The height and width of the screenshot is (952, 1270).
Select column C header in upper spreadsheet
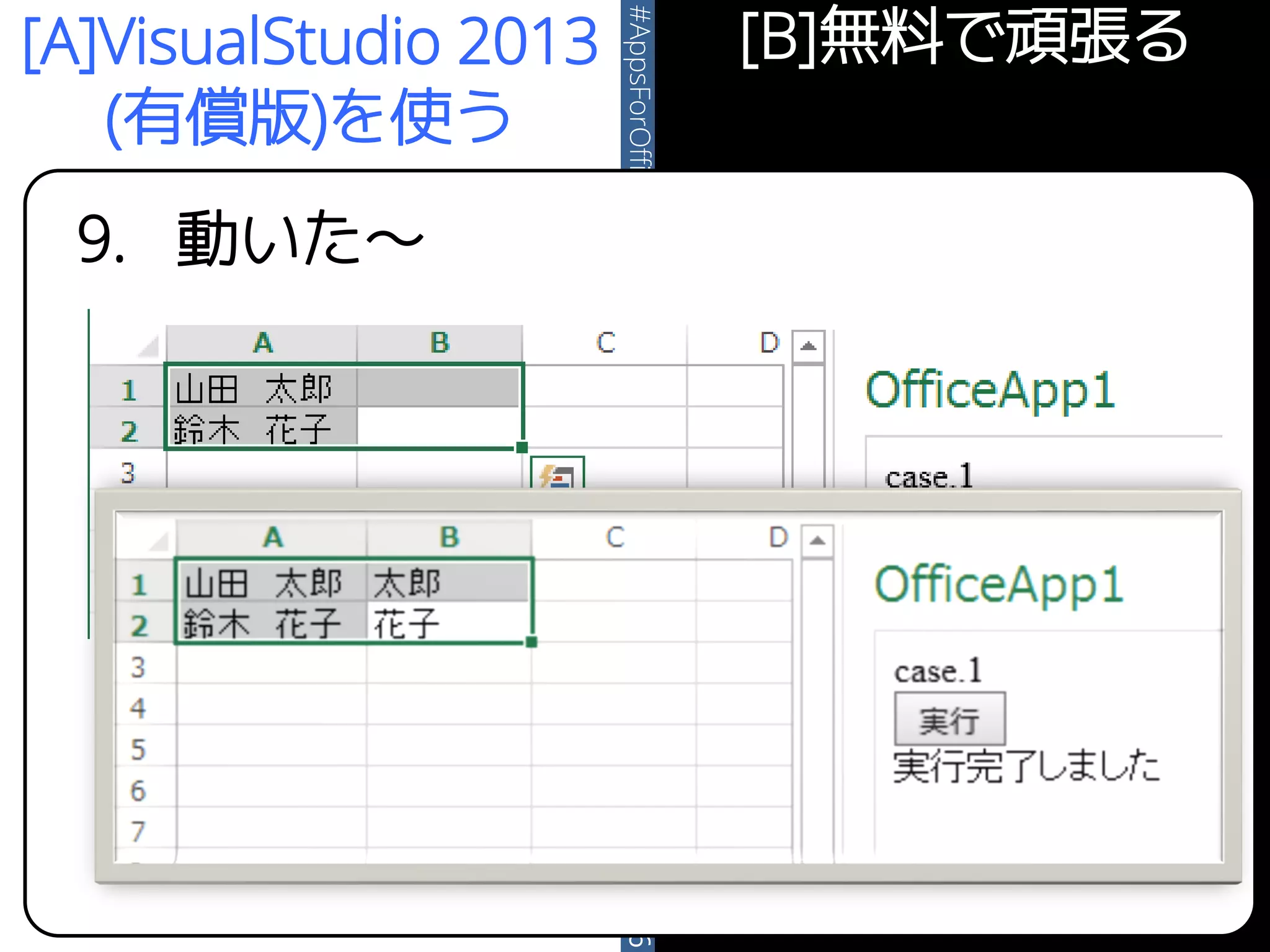605,343
